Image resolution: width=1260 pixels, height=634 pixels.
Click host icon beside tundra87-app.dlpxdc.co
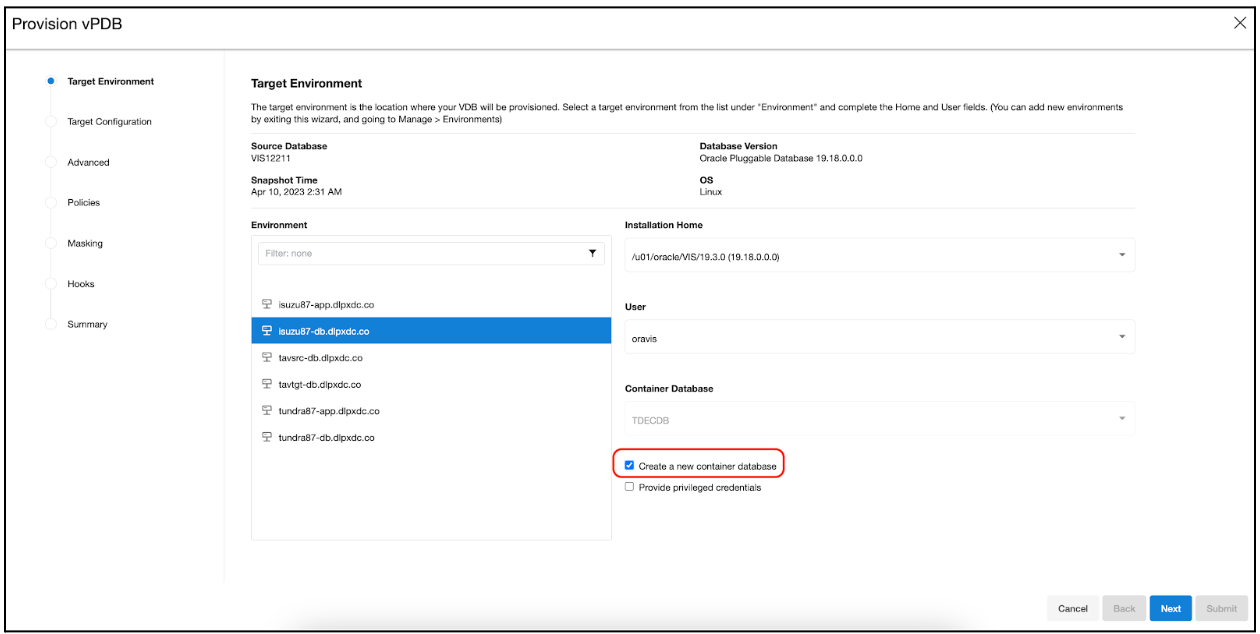[267, 410]
